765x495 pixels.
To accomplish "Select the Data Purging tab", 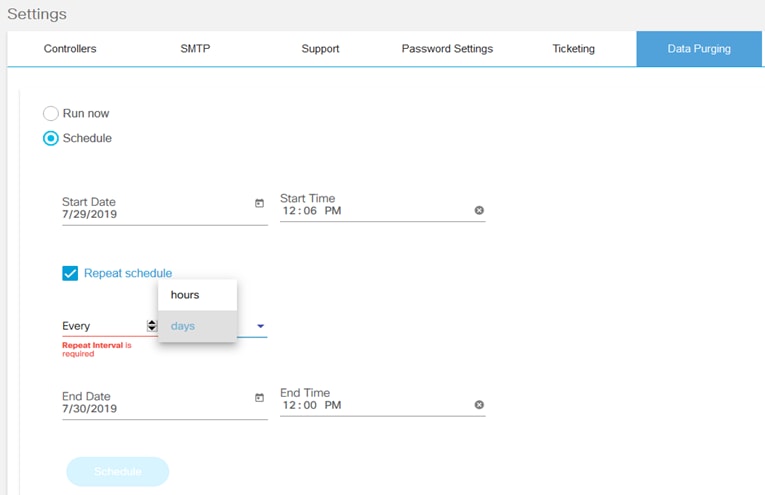I will 699,48.
